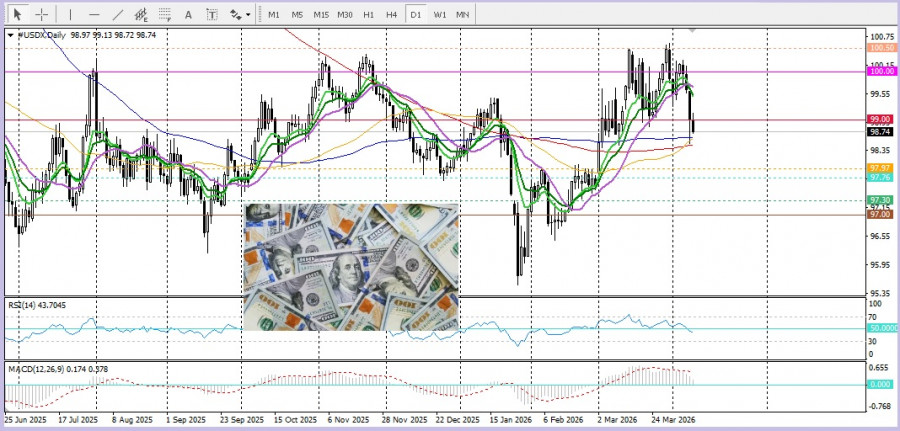The width and height of the screenshot is (900, 431).
Task: Switch to M1 timeframe
Action: (273, 15)
